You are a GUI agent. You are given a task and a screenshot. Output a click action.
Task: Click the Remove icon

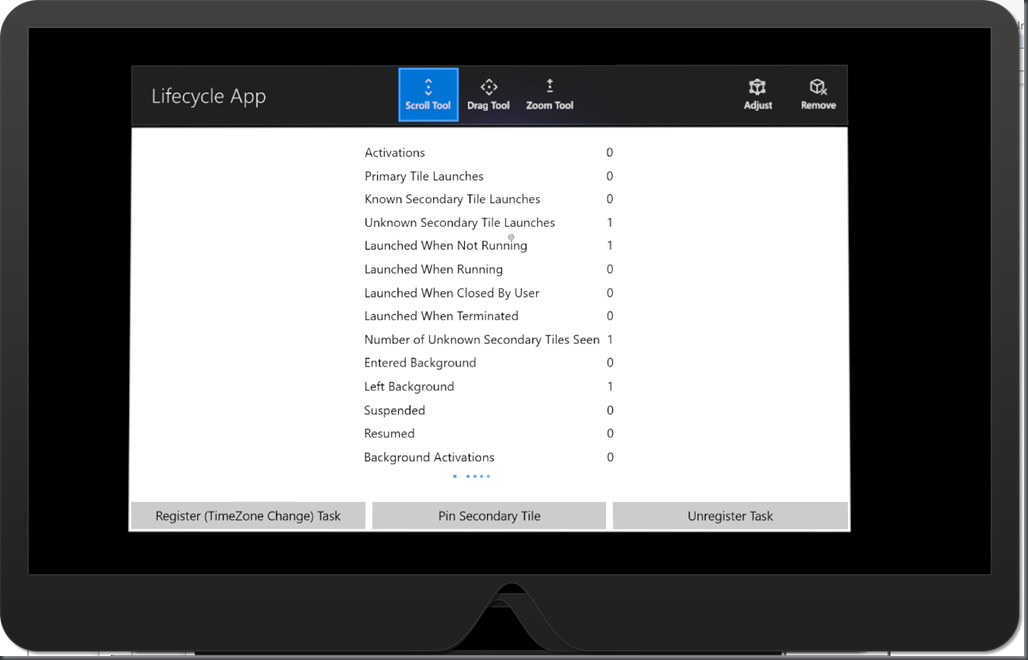pyautogui.click(x=818, y=95)
